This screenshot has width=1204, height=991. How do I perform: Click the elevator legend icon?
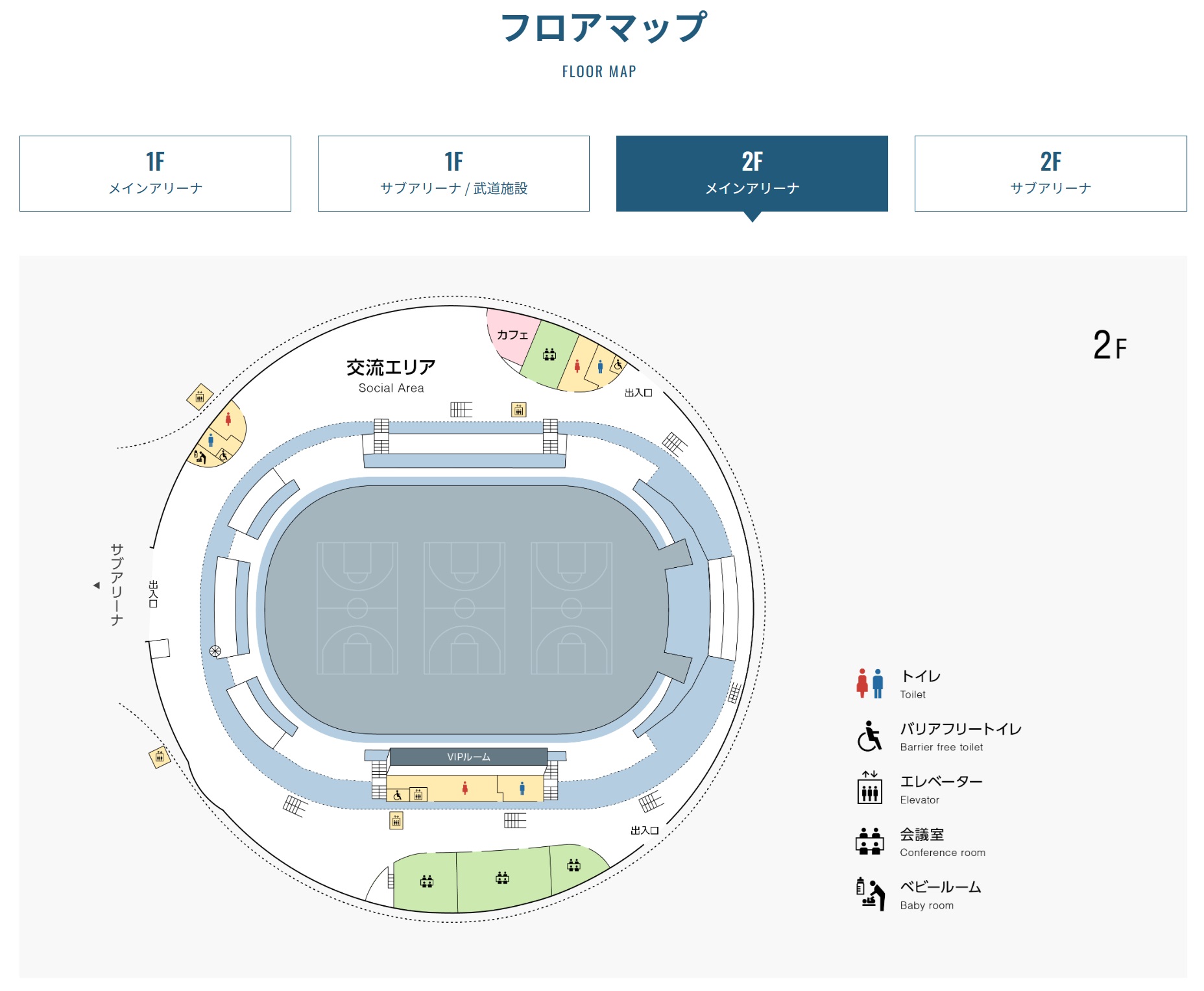coord(870,787)
